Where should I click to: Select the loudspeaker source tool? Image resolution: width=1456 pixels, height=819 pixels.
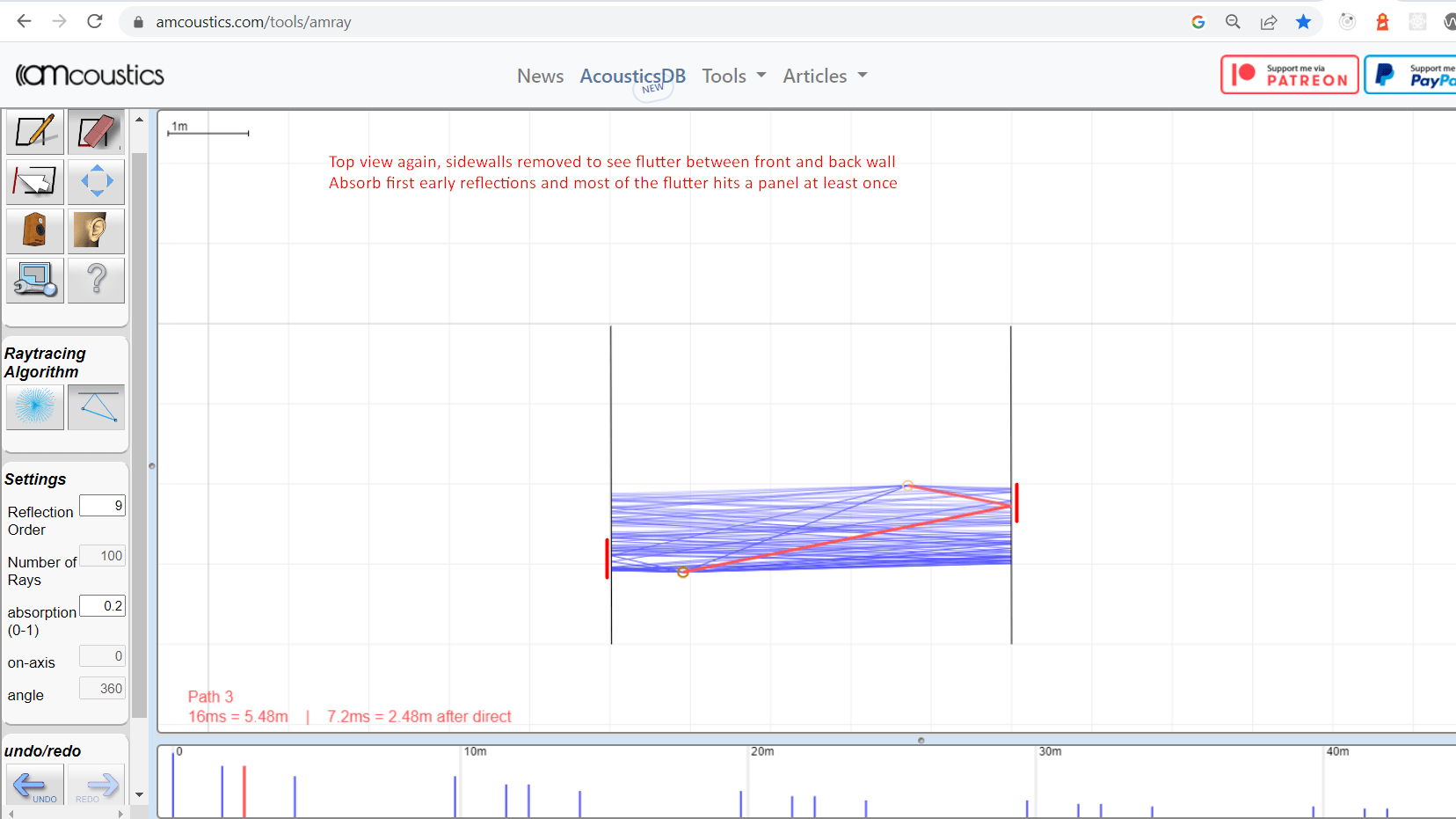point(35,230)
